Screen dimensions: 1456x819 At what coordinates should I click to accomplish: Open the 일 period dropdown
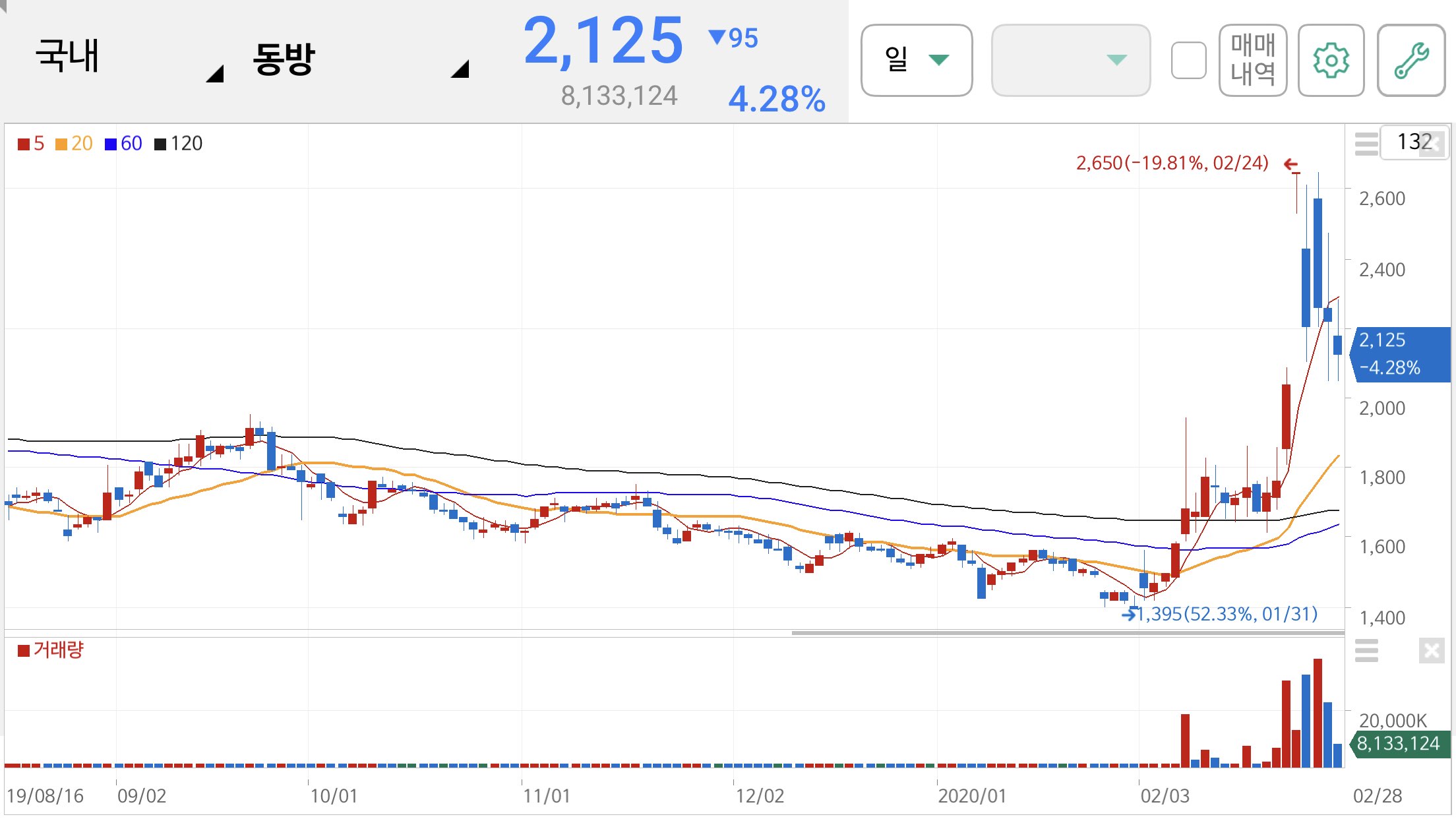point(917,61)
